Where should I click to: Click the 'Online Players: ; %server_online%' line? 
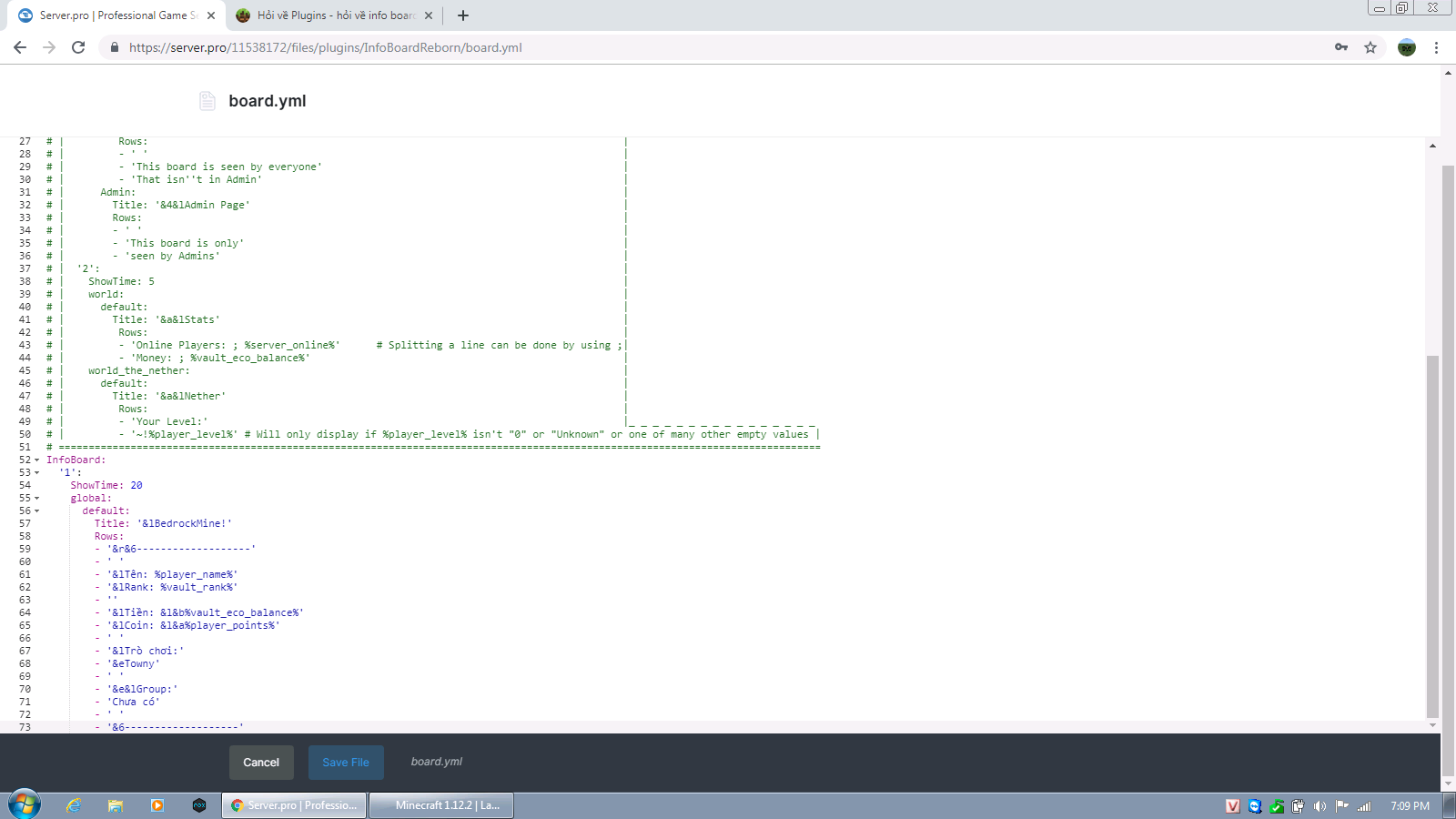click(x=229, y=346)
